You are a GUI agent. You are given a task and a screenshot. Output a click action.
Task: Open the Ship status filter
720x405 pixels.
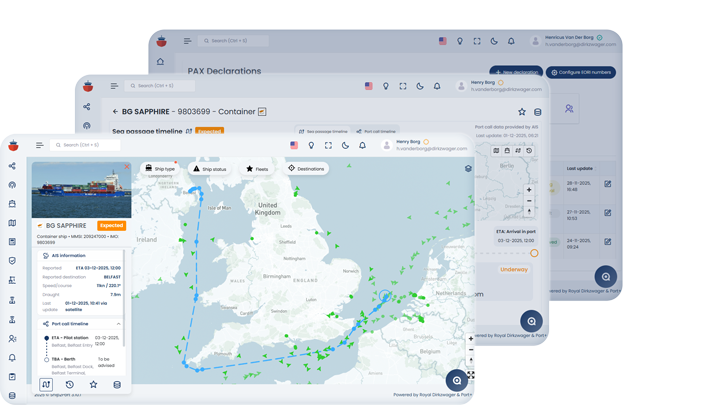[x=210, y=169]
